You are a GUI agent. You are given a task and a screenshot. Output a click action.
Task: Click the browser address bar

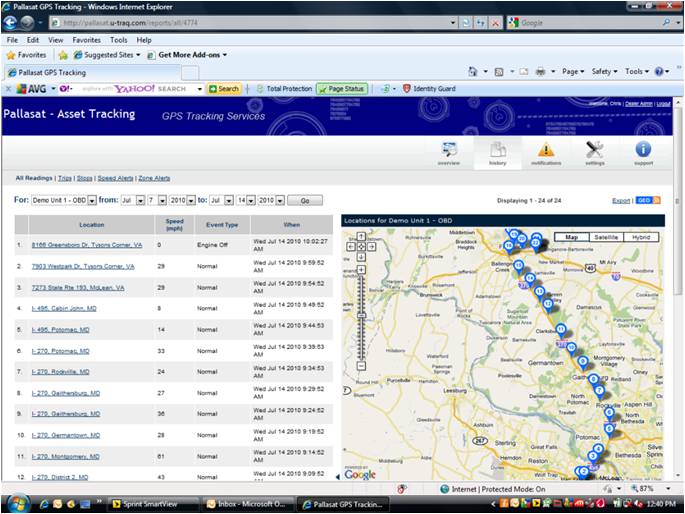coord(251,22)
